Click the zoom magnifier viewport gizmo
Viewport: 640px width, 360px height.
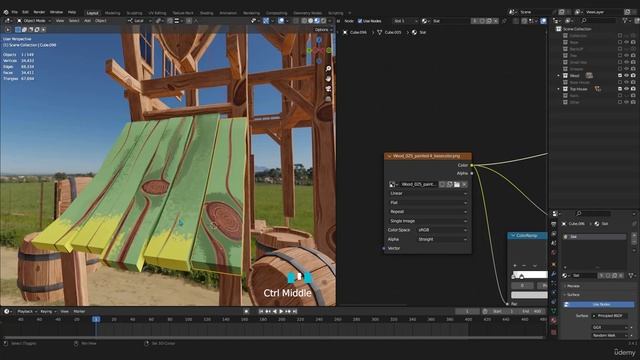coord(328,69)
